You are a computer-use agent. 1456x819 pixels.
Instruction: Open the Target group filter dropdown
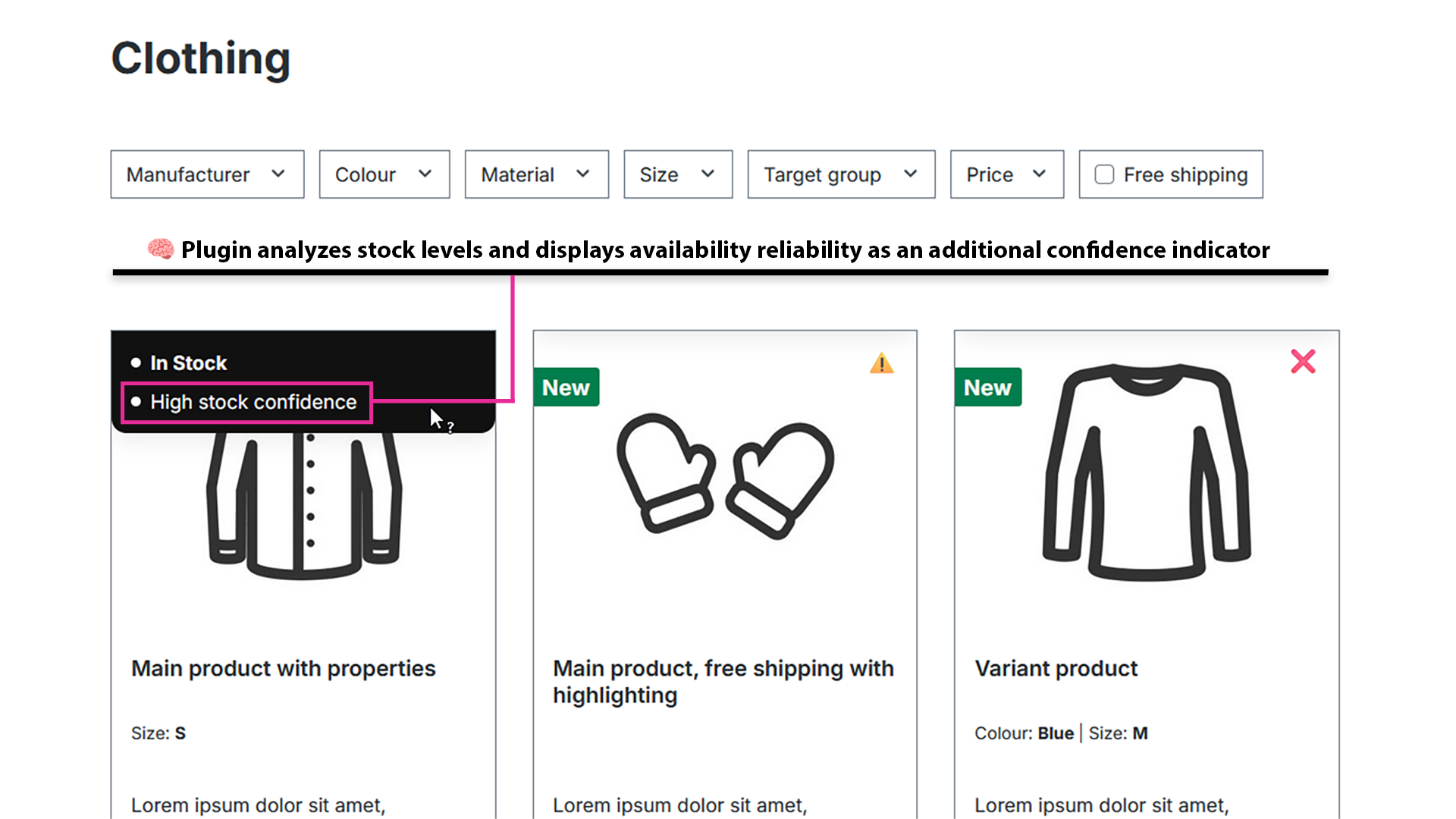pyautogui.click(x=841, y=174)
